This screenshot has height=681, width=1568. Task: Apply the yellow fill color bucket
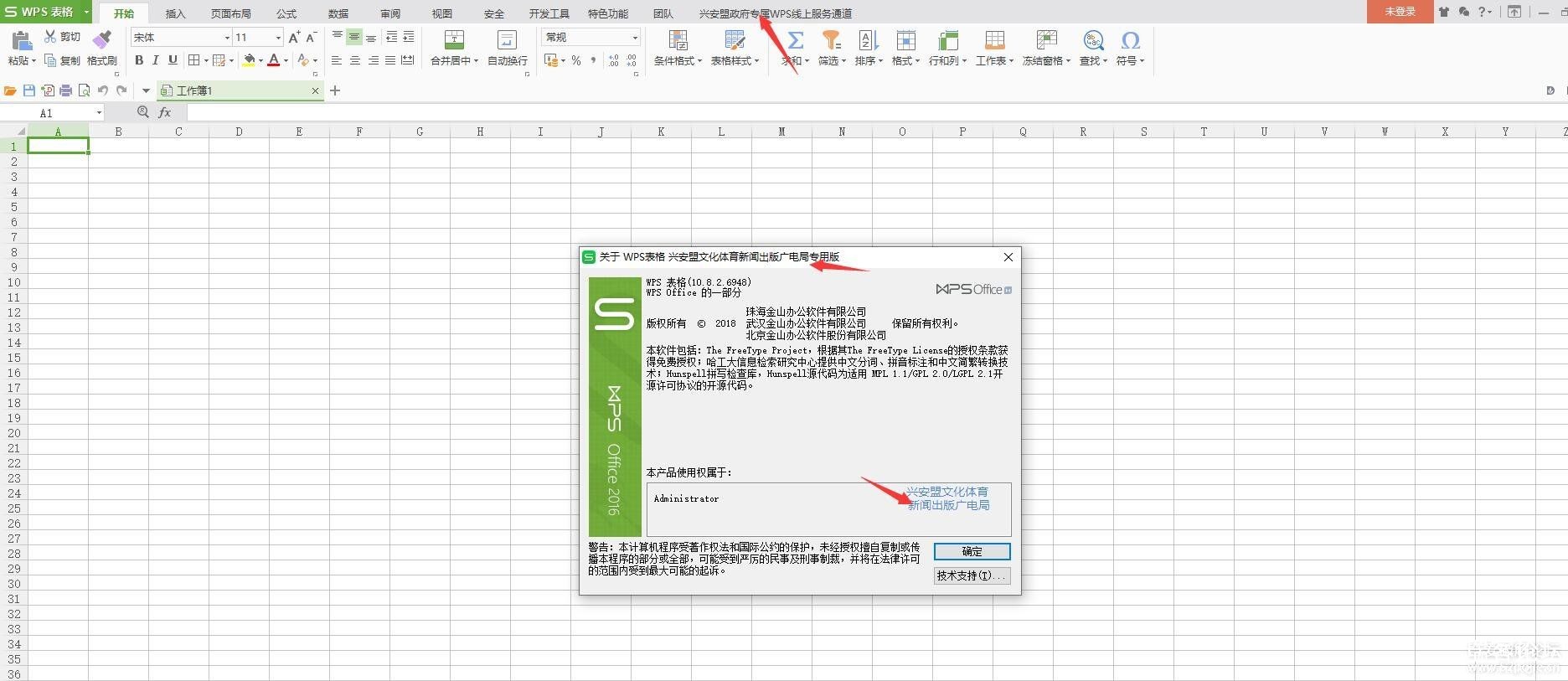click(249, 60)
